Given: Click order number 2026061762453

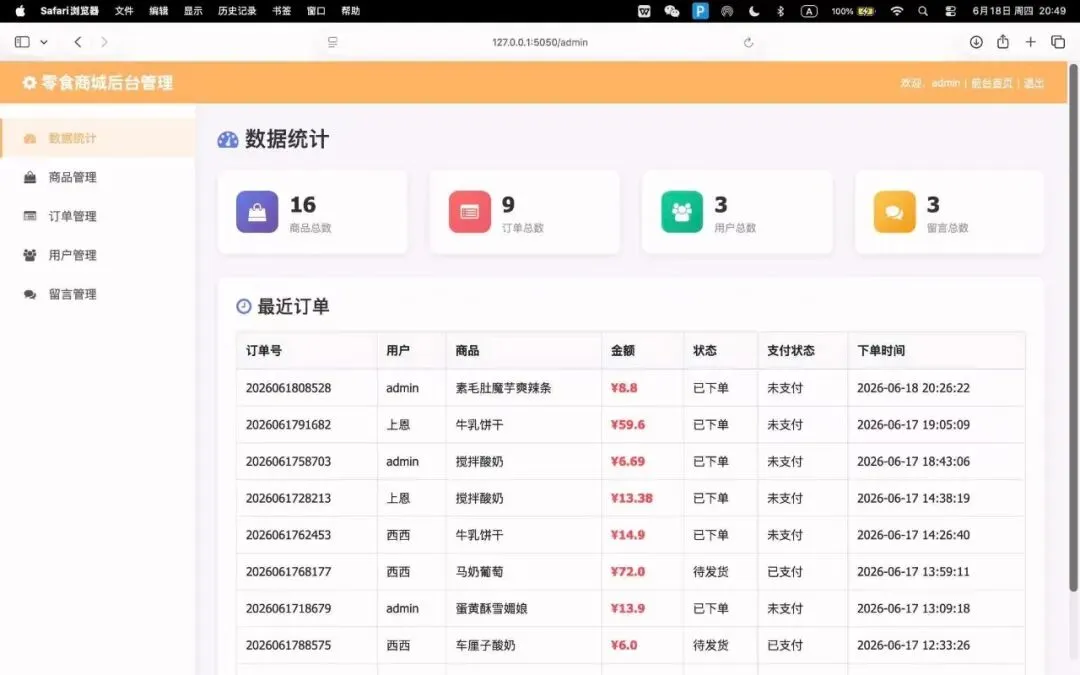Looking at the screenshot, I should click(x=288, y=534).
